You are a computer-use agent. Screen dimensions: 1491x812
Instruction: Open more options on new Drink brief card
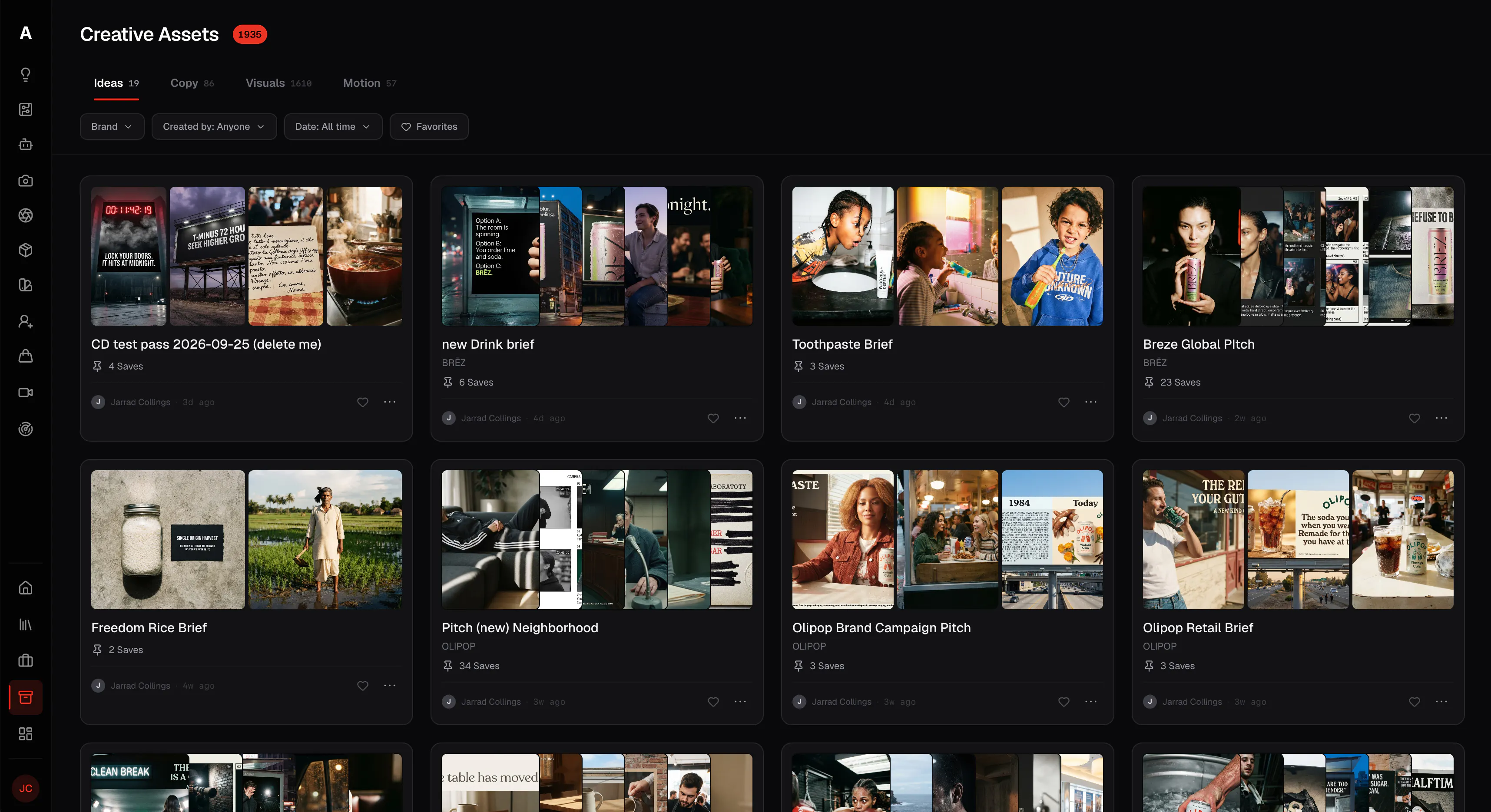[740, 418]
